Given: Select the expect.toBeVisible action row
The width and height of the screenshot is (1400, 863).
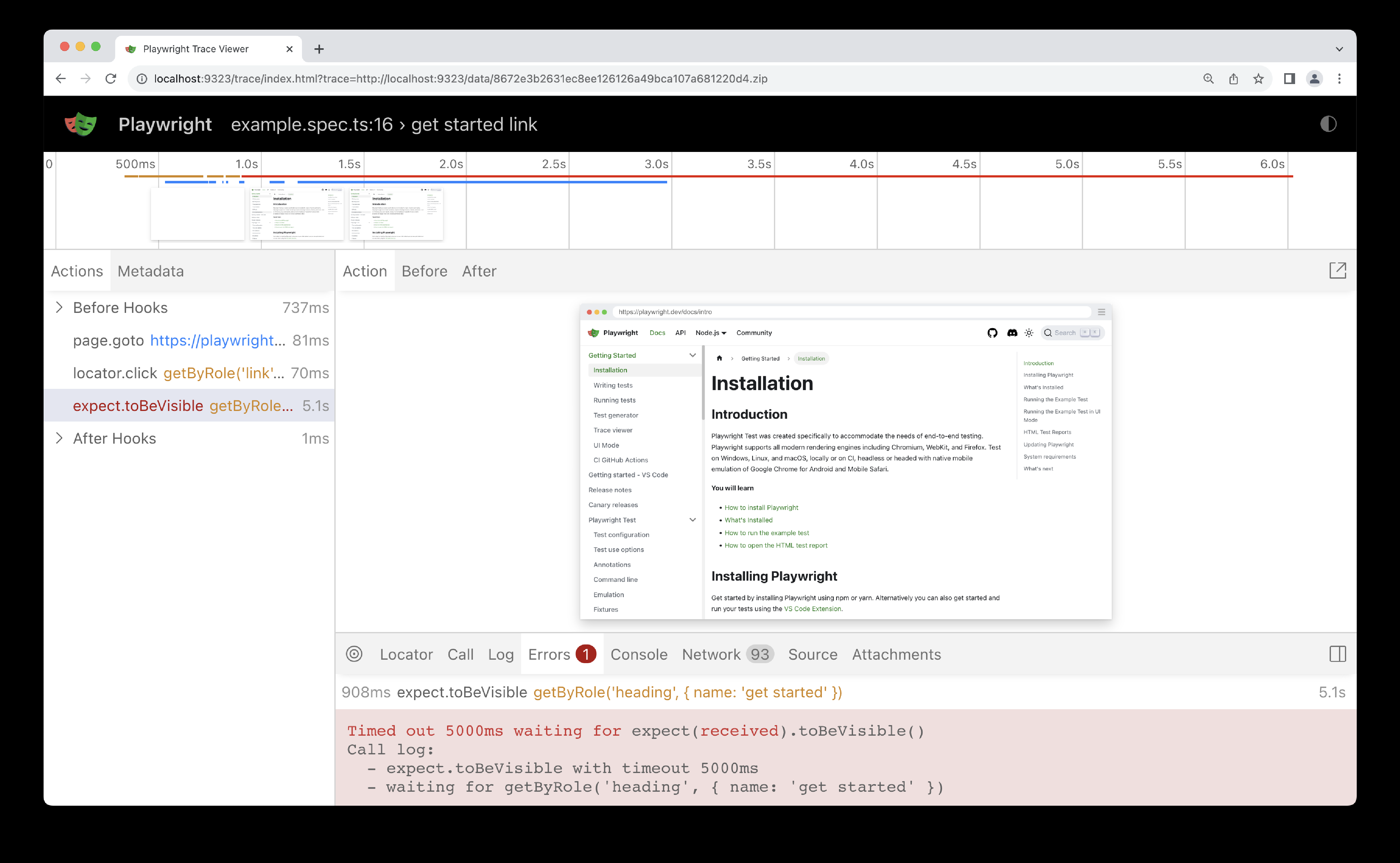Looking at the screenshot, I should [x=190, y=406].
